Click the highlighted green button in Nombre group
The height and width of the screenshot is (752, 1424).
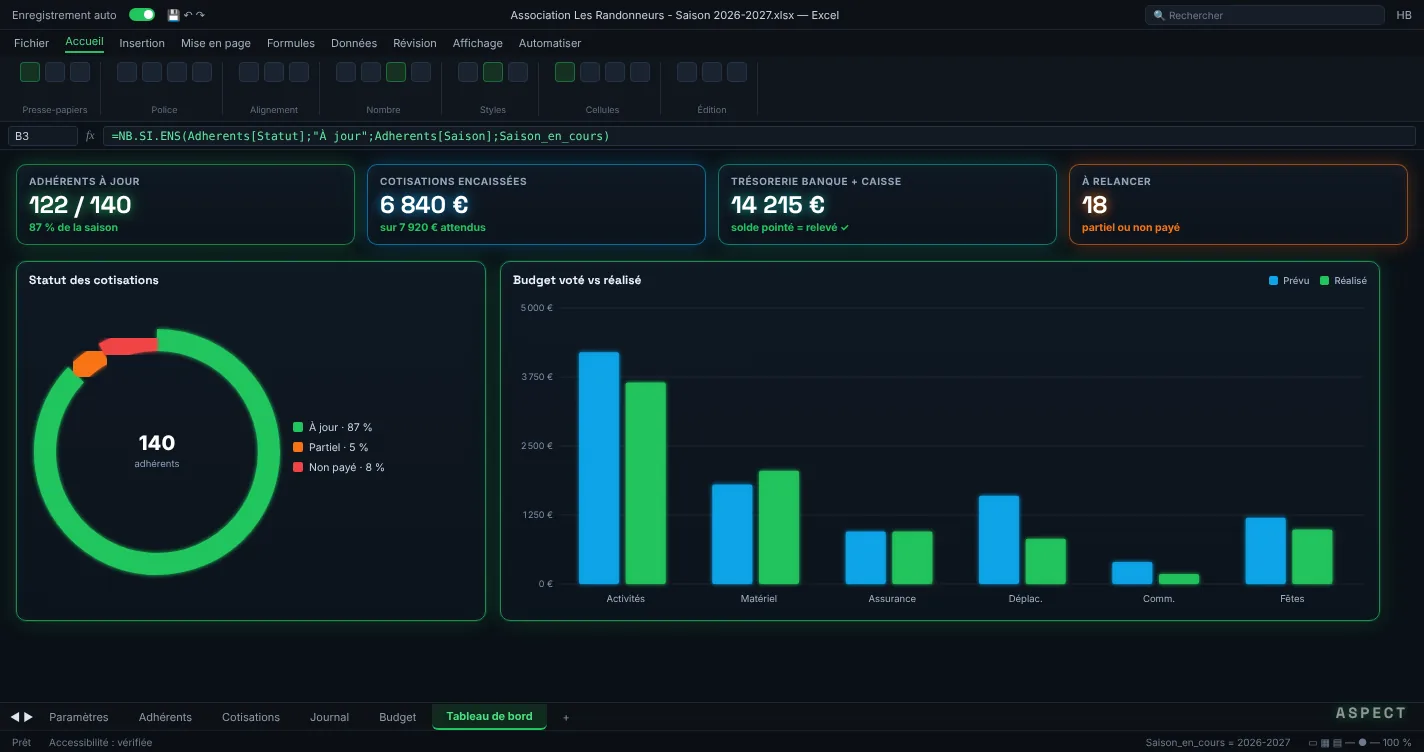tap(396, 72)
